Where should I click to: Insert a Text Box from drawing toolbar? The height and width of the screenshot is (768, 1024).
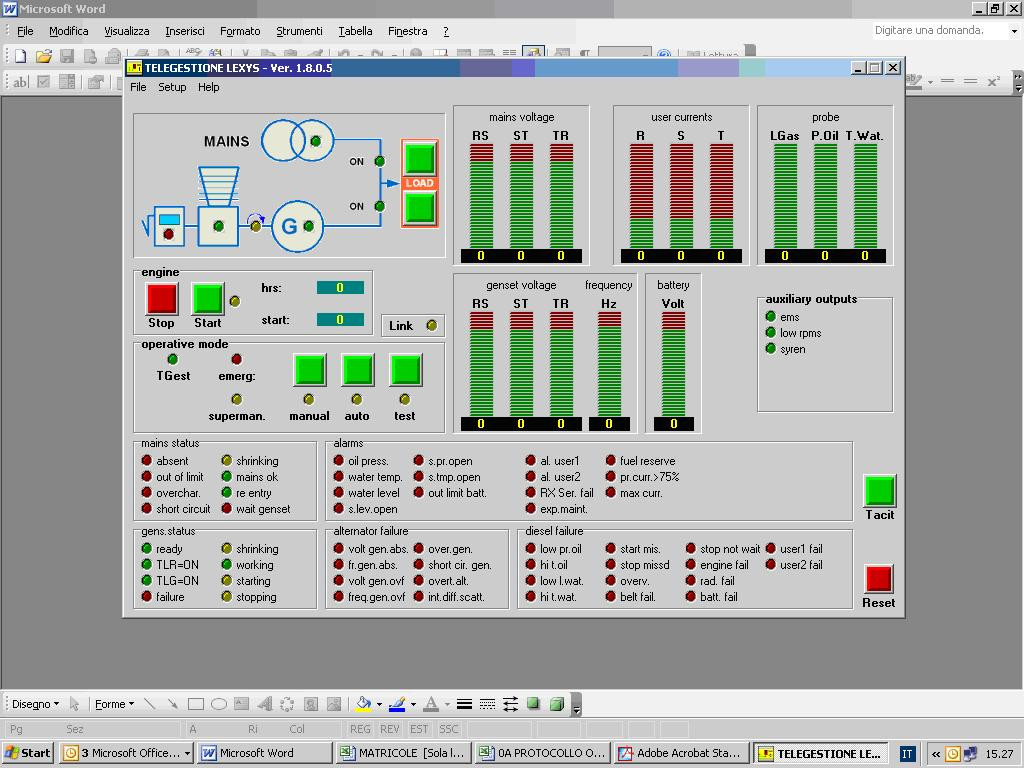242,704
